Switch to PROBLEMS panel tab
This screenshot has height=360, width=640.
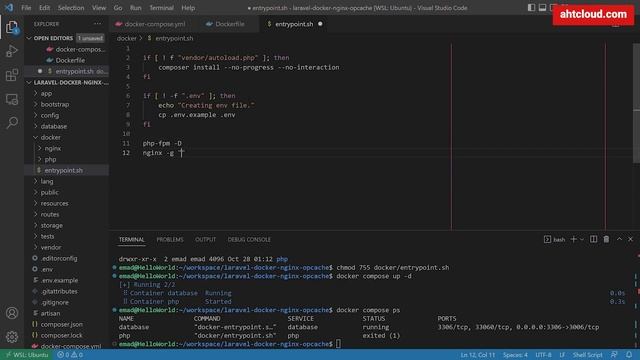point(170,240)
